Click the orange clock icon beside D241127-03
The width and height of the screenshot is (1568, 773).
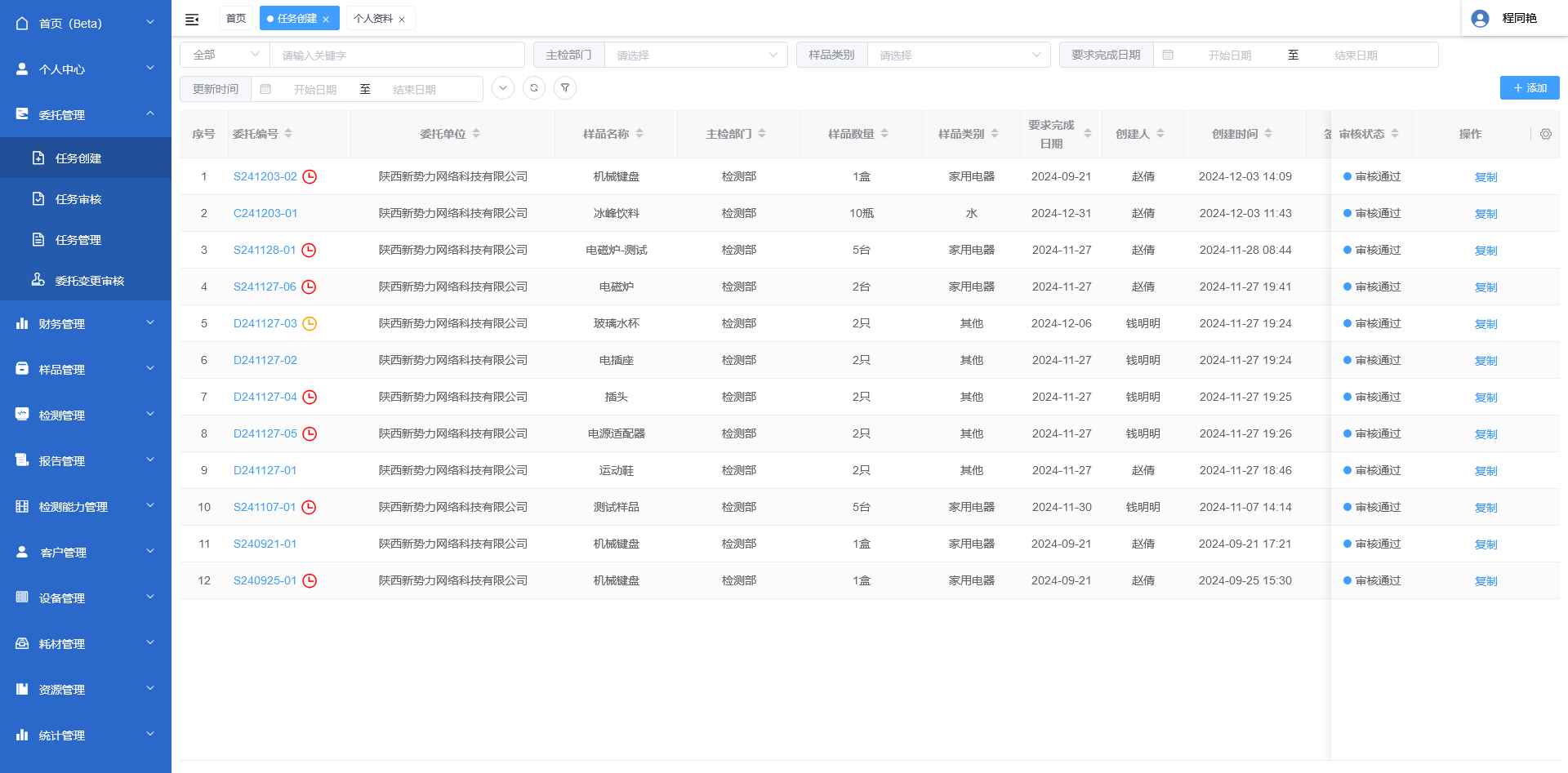(x=310, y=323)
